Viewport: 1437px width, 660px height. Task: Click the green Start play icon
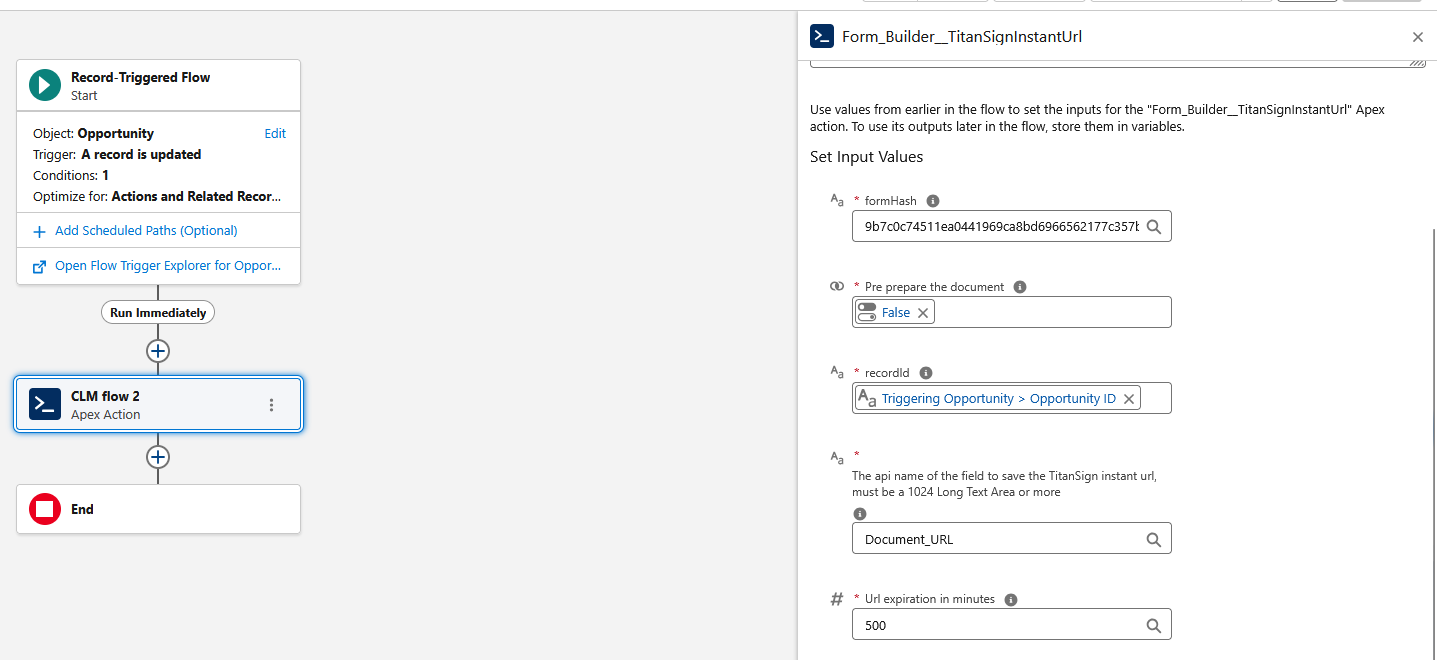[44, 85]
